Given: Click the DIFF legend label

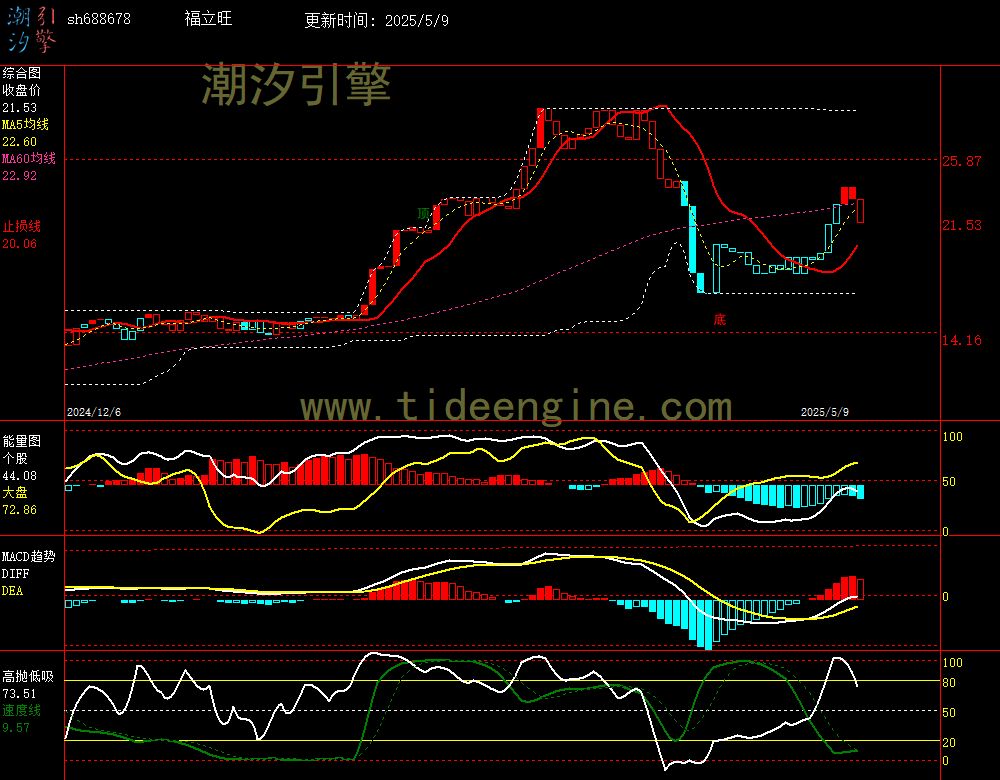Looking at the screenshot, I should point(15,573).
